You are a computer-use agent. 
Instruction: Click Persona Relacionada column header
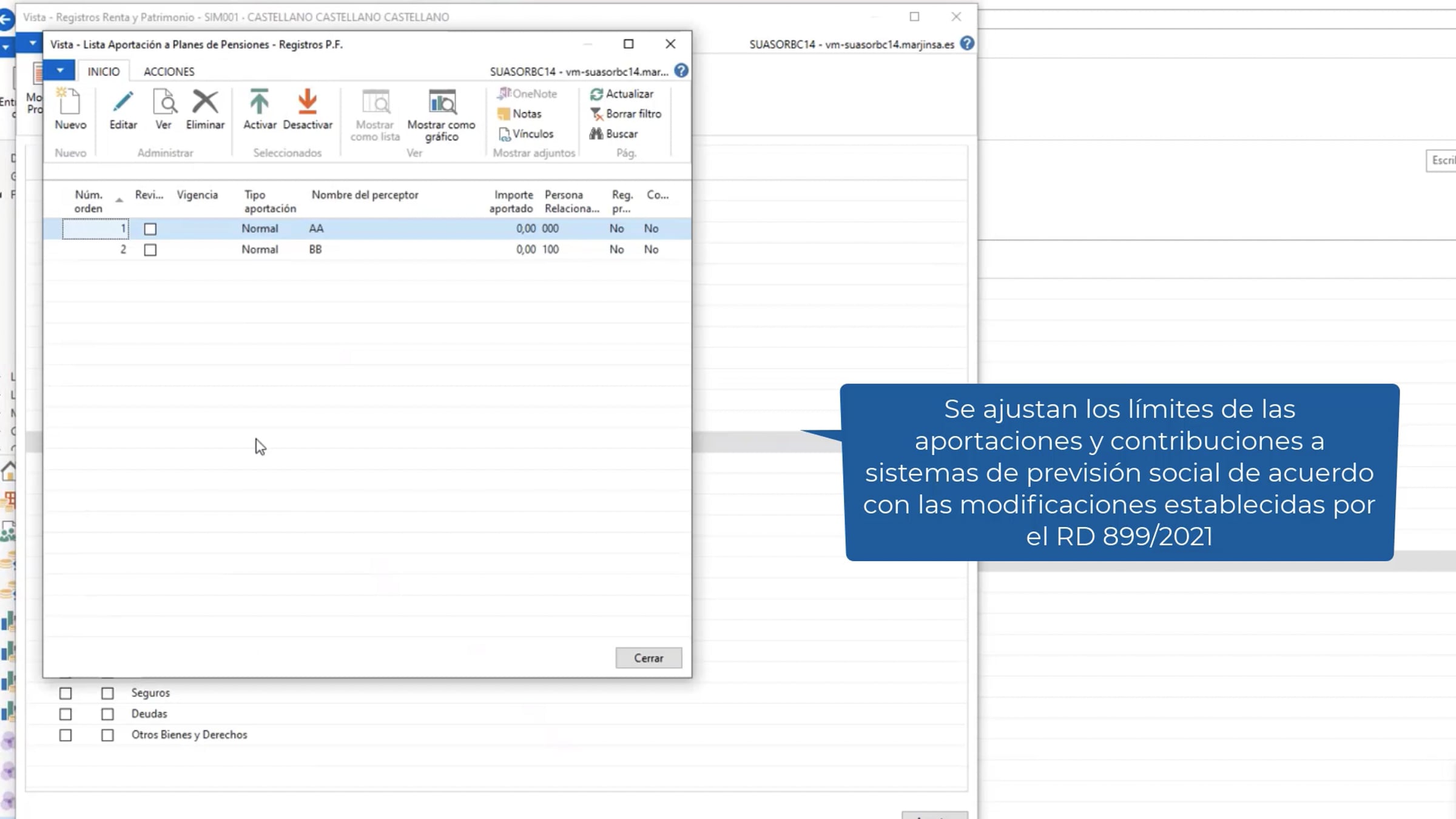click(571, 201)
